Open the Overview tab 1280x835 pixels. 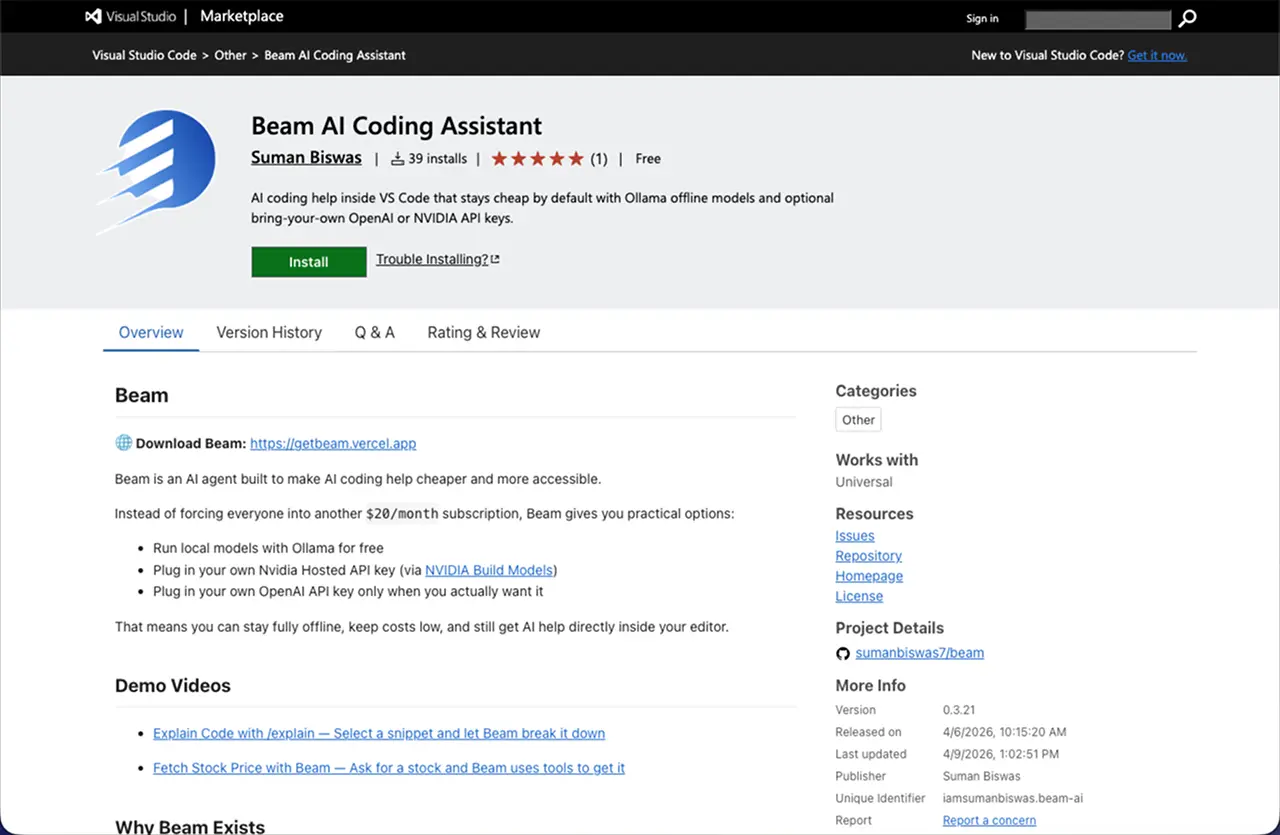[151, 333]
